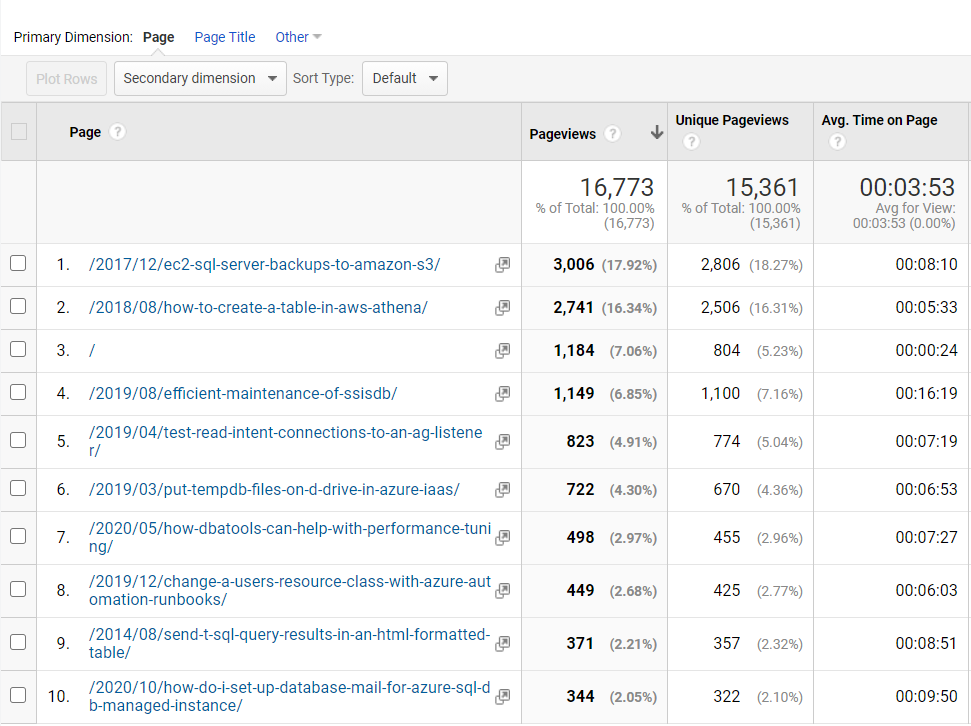The image size is (971, 726).
Task: Open help info for Unique Pageviews column
Action: (690, 142)
